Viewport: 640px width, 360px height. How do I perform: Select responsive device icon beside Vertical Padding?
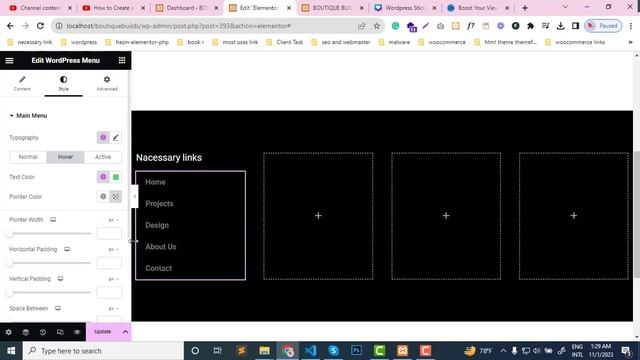[60, 279]
